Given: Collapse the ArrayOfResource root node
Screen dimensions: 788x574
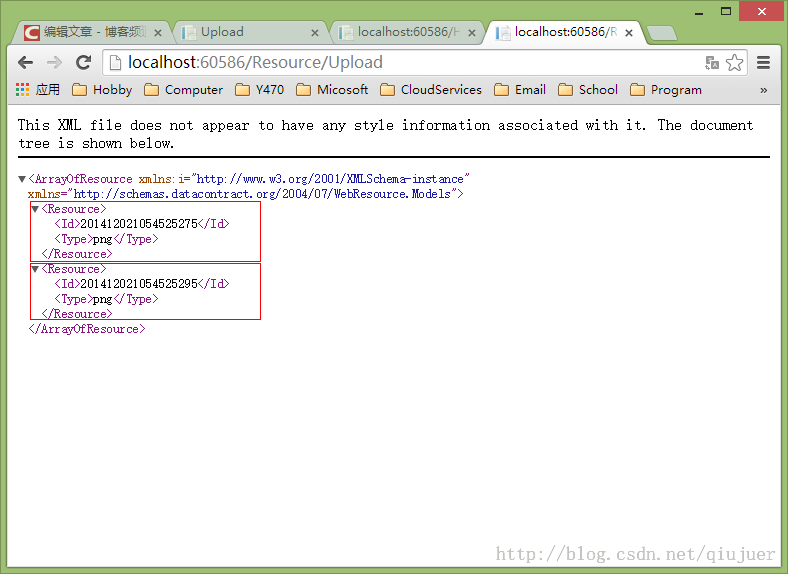Looking at the screenshot, I should point(23,179).
